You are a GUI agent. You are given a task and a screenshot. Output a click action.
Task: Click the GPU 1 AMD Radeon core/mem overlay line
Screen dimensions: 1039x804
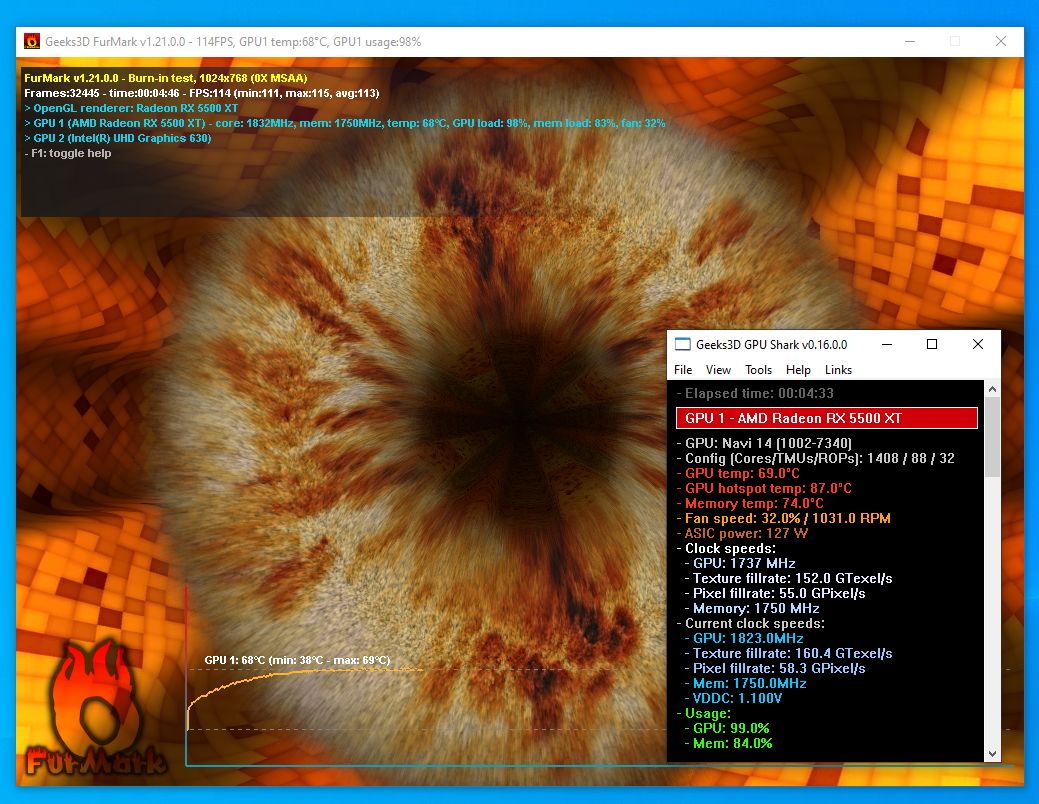coord(345,123)
